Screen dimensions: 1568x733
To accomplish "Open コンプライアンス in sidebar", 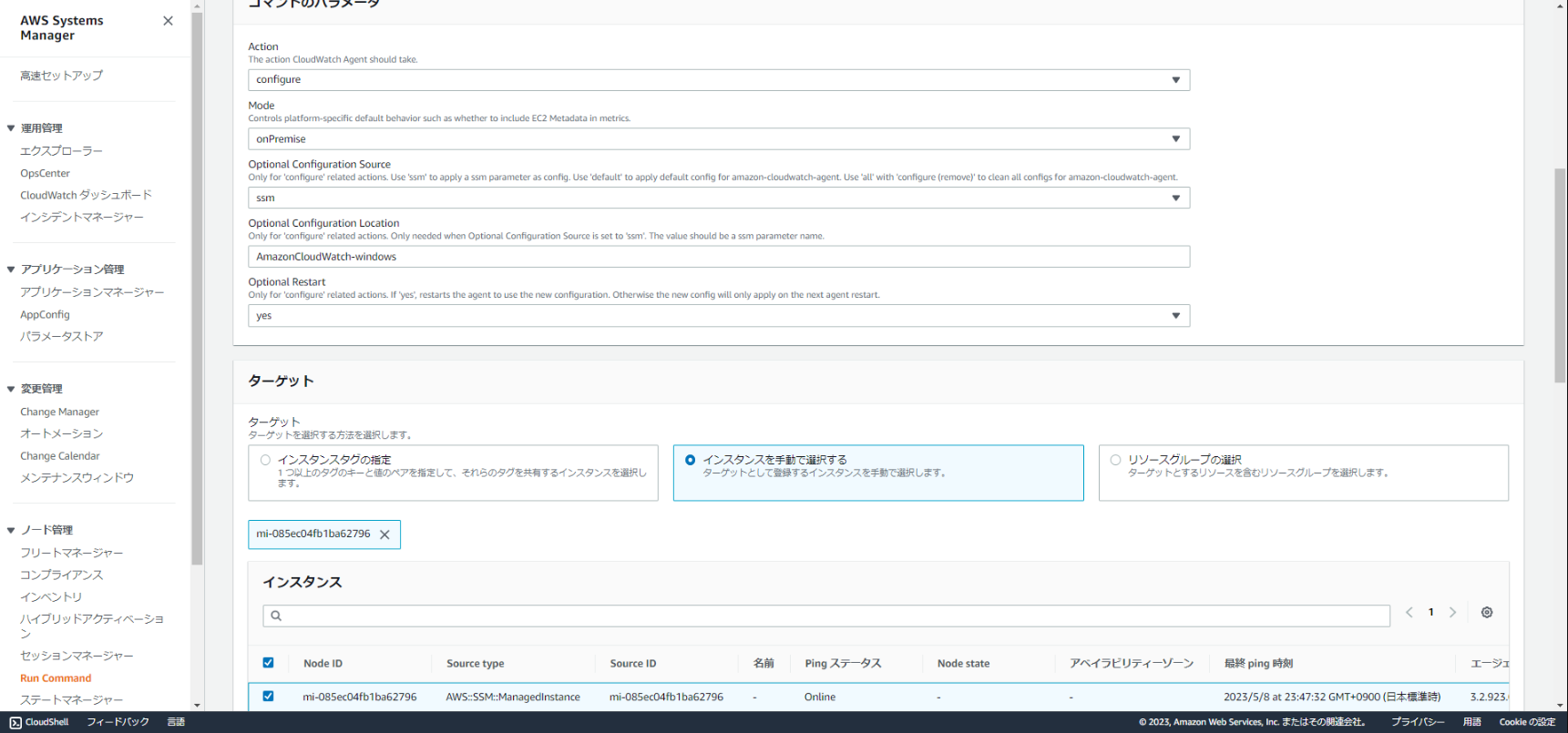I will point(61,575).
